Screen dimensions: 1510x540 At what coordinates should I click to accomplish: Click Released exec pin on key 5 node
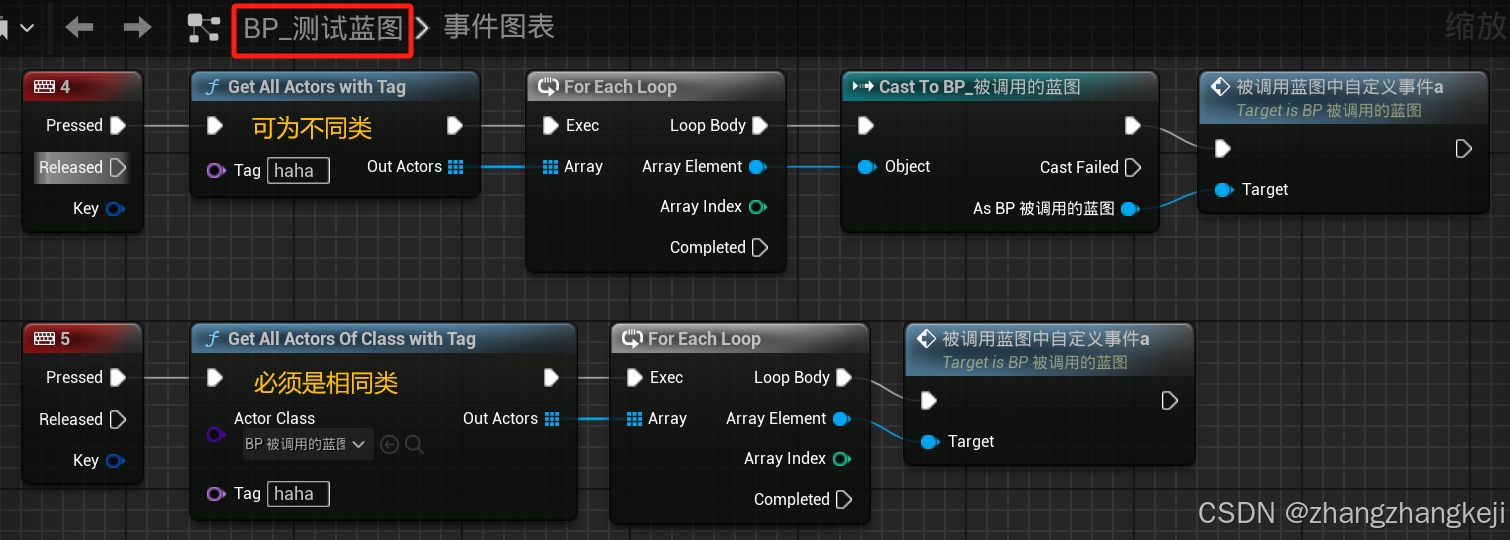tap(118, 419)
